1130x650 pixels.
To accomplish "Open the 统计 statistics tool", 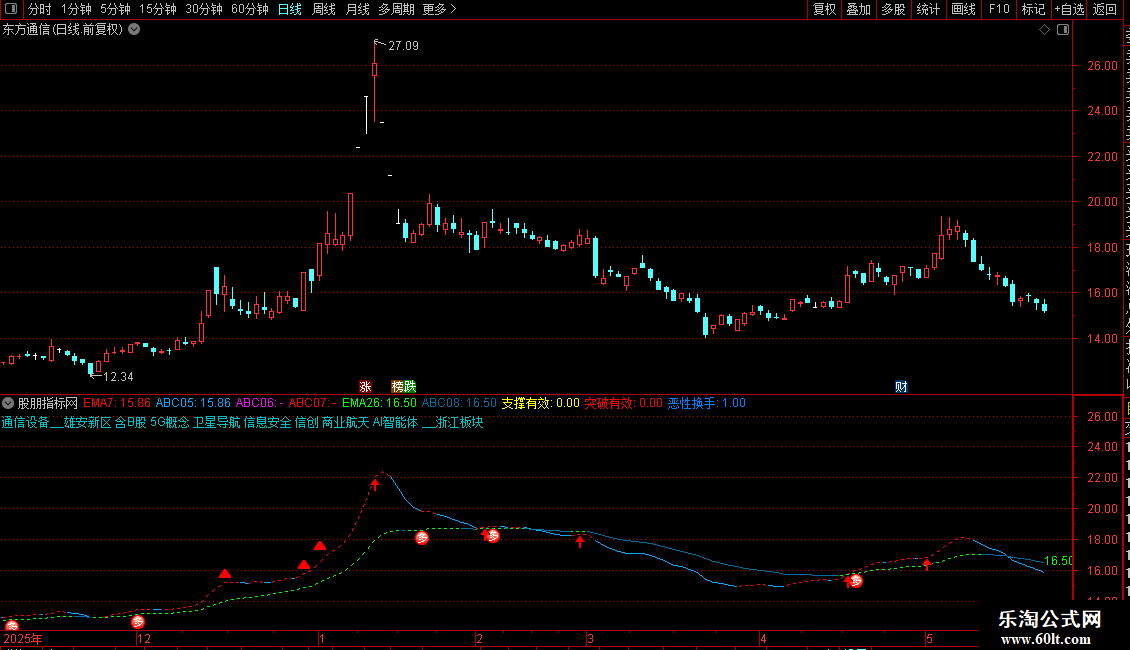I will coord(928,9).
